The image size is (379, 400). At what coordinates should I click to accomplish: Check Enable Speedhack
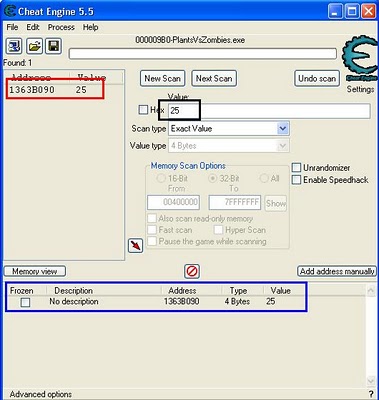(x=296, y=180)
